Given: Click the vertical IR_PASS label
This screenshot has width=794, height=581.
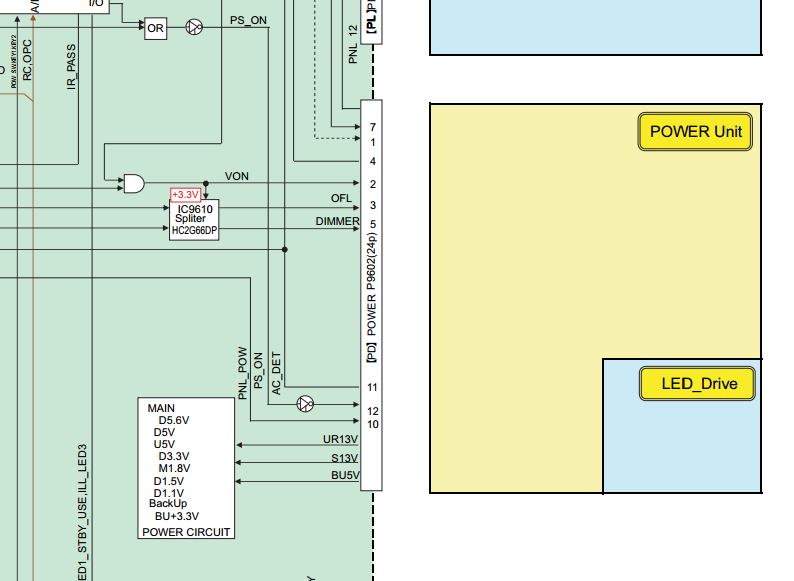Looking at the screenshot, I should click(71, 67).
